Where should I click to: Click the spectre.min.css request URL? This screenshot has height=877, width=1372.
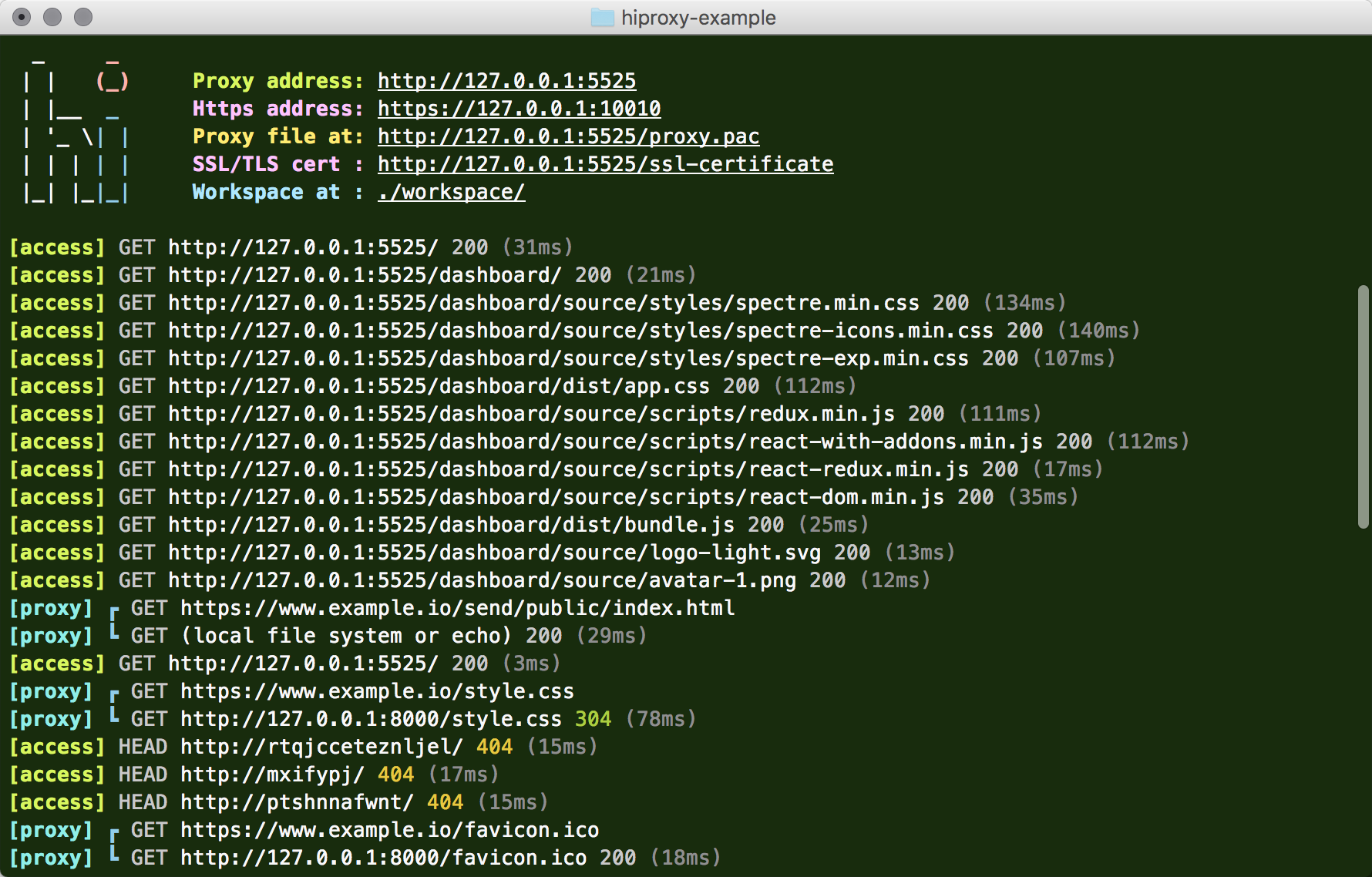544,303
